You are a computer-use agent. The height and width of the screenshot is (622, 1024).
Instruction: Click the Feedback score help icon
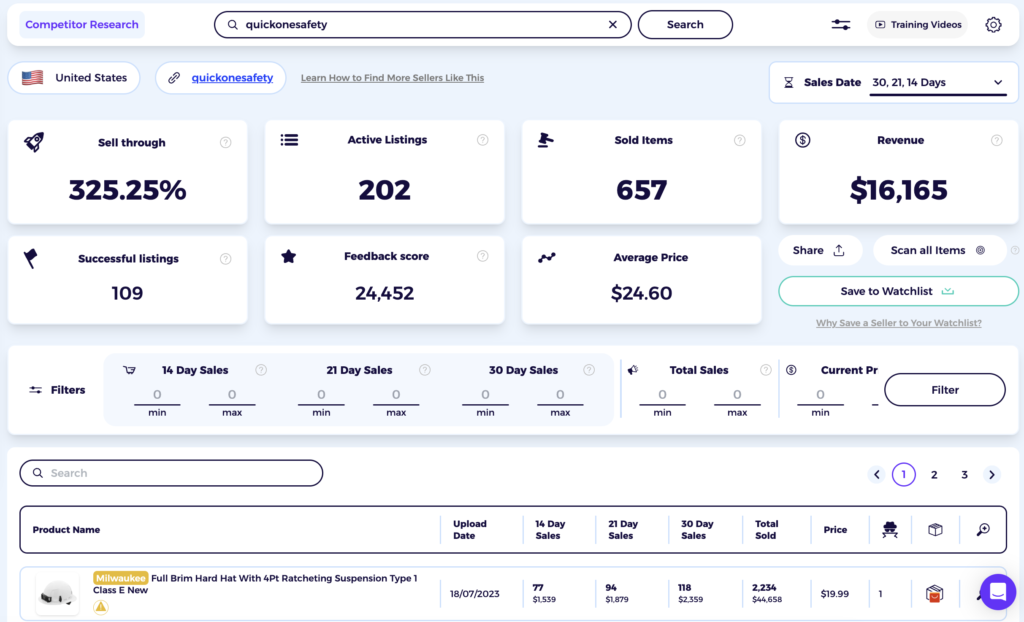pos(483,256)
